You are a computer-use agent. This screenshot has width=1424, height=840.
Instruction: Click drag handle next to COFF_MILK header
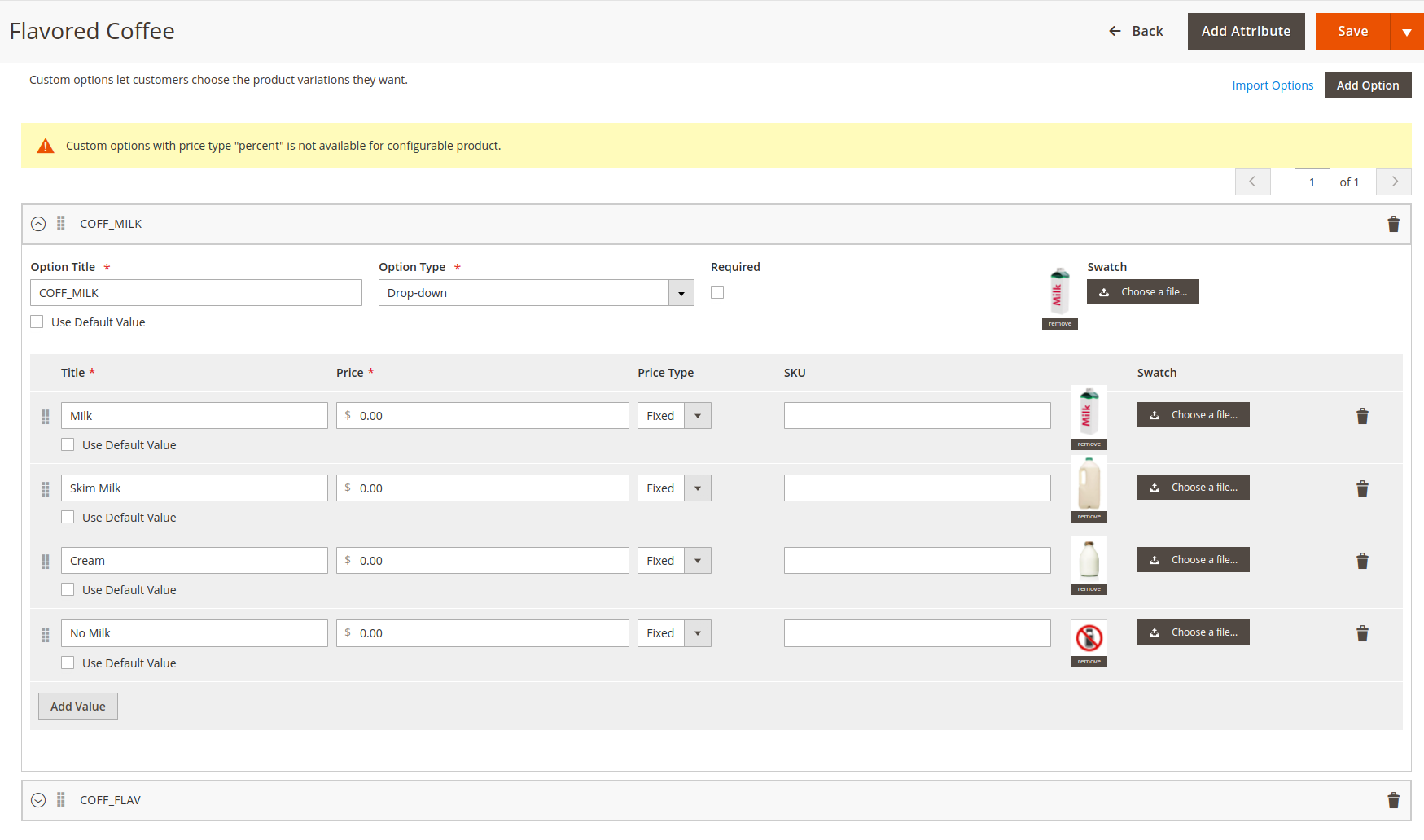coord(61,224)
